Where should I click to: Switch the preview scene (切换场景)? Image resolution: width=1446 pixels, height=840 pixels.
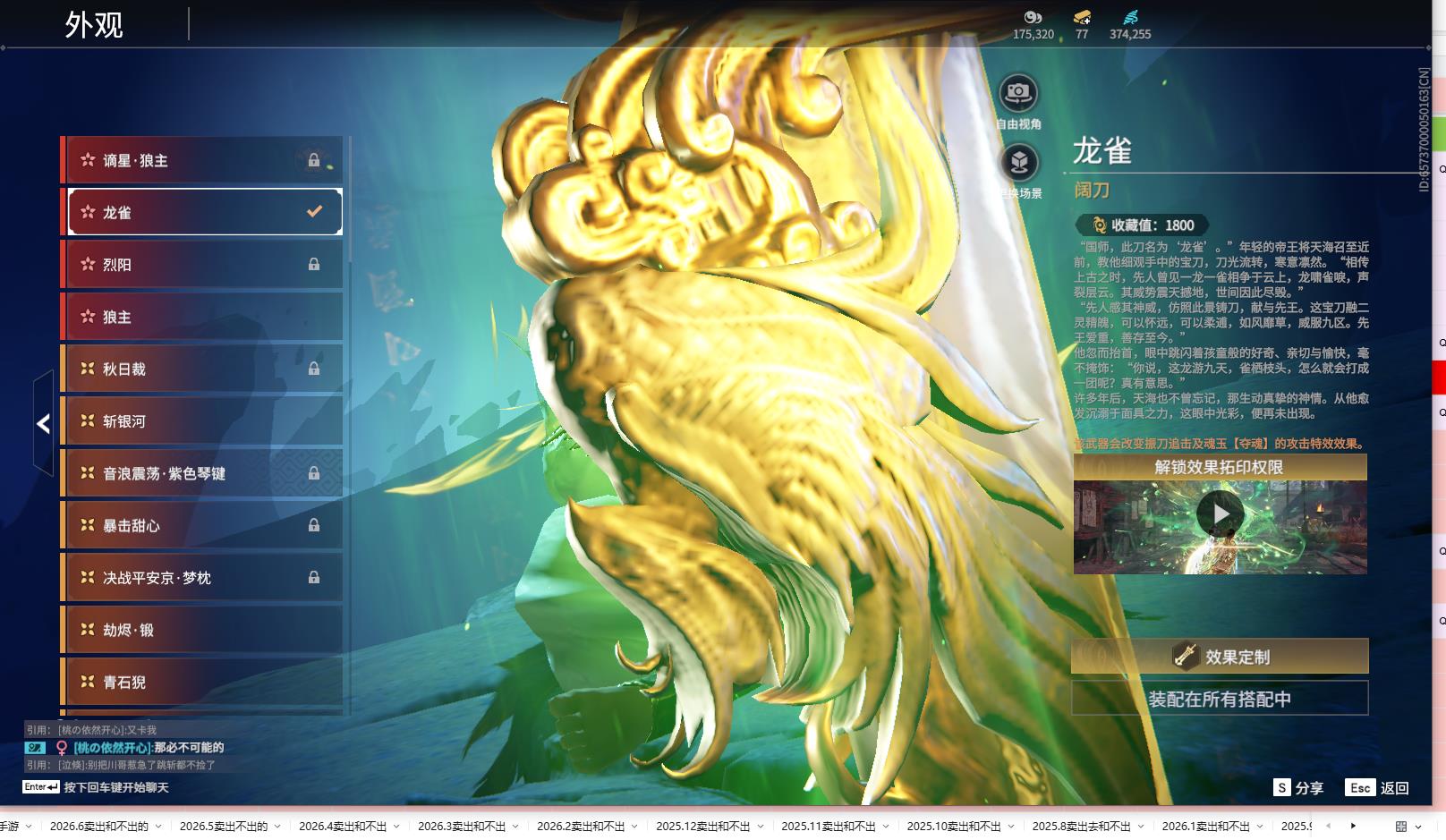click(1018, 163)
